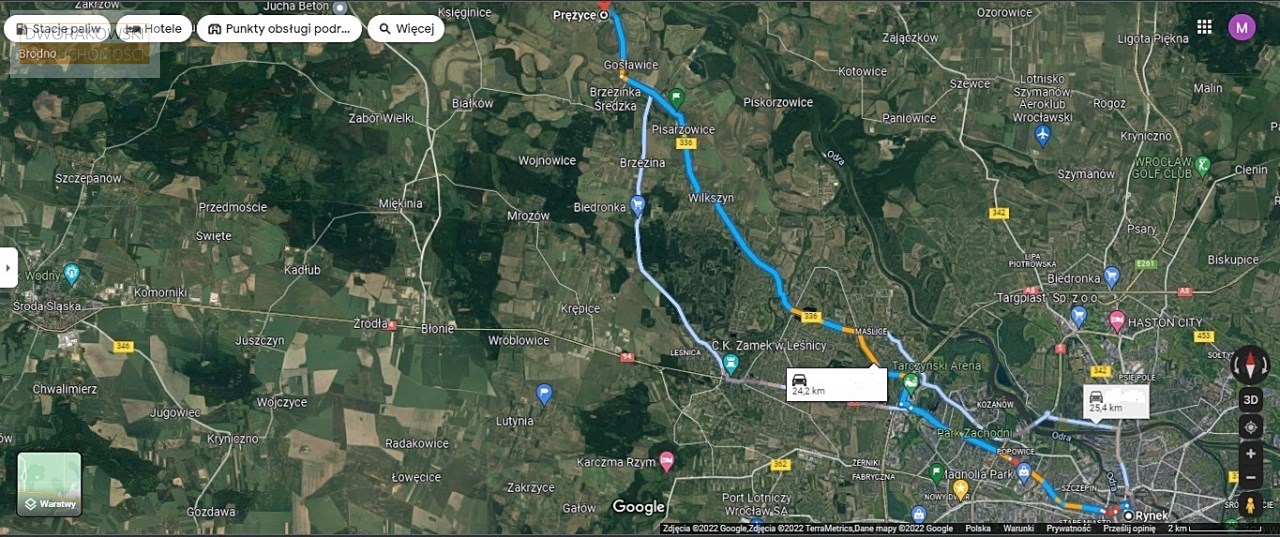
Task: Open the Prywatność footer link
Action: coord(1068,528)
